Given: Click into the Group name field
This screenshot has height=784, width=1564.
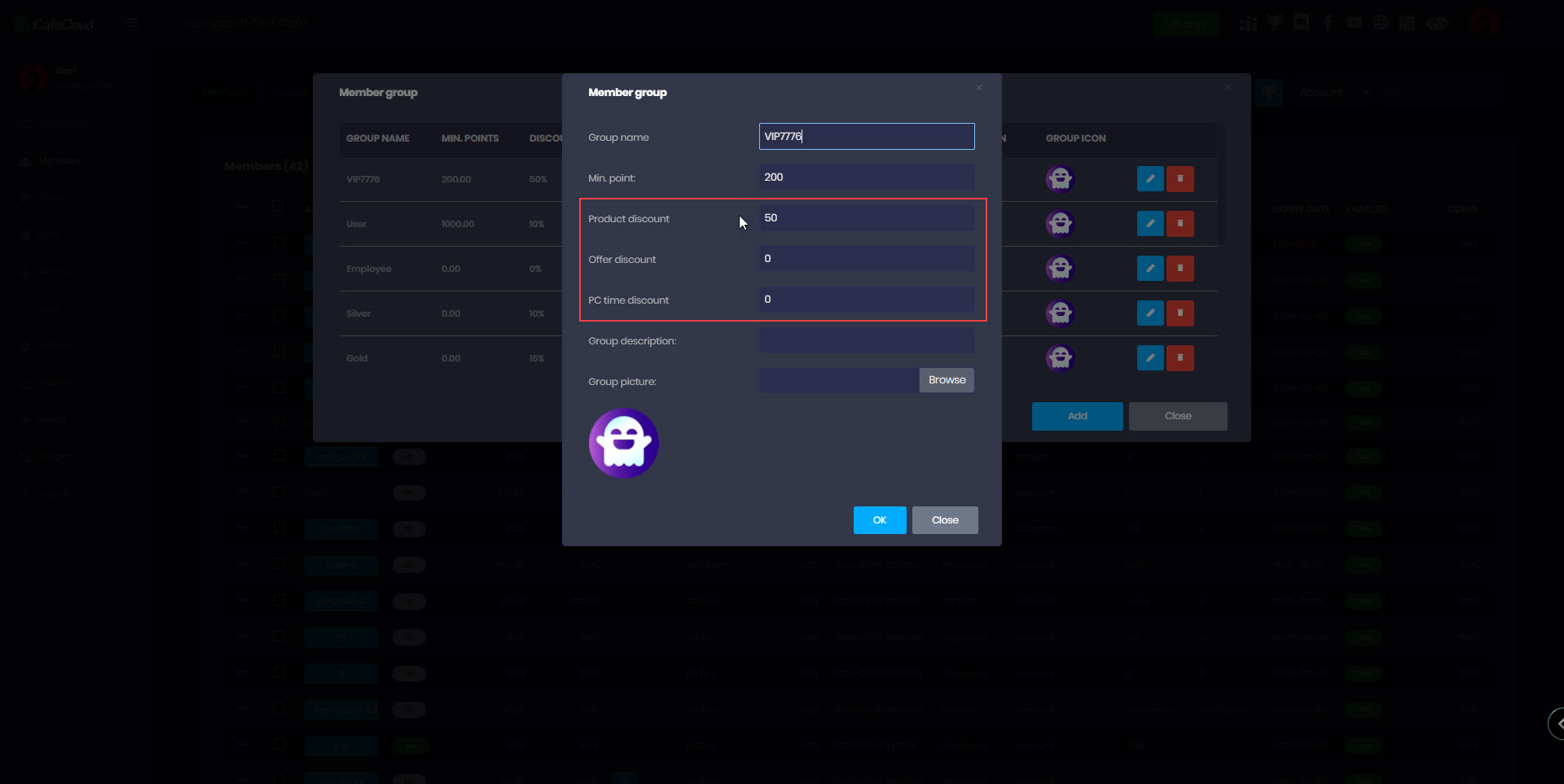Looking at the screenshot, I should point(866,137).
